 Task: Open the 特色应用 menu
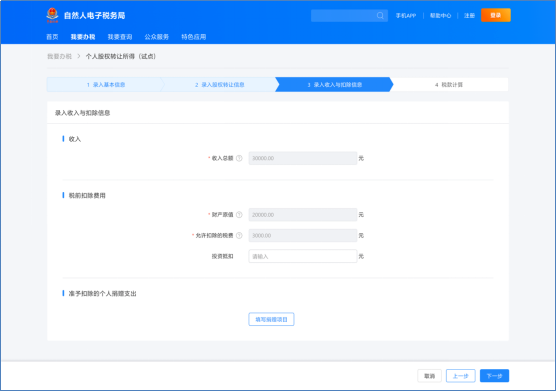pos(194,37)
